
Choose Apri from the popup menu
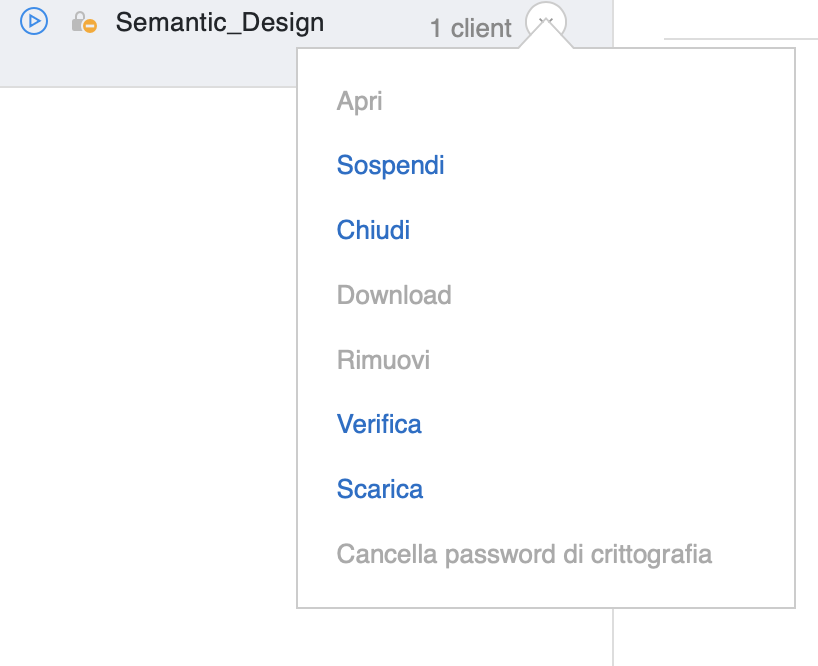click(359, 101)
